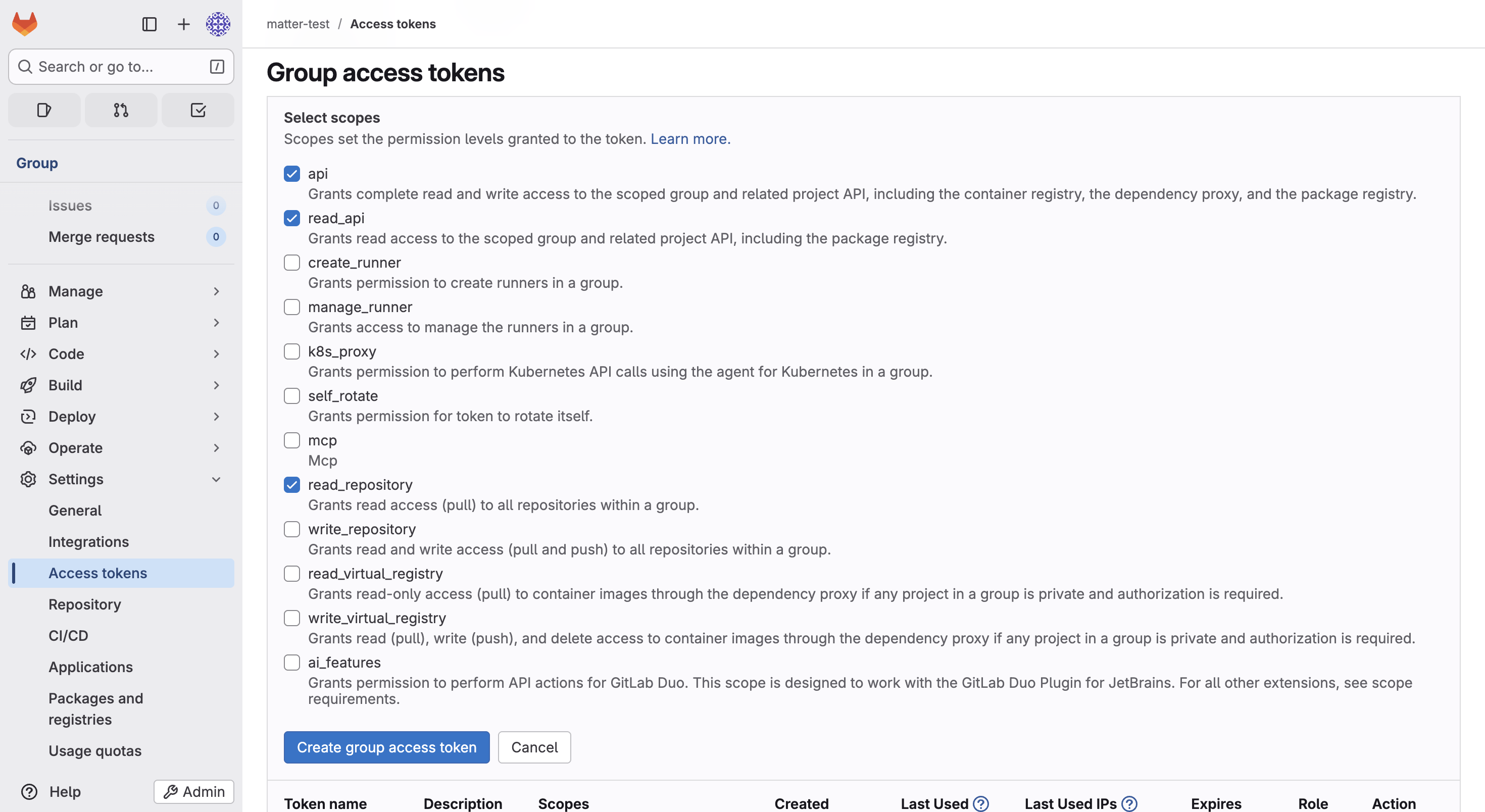
Task: Open the Learn more scopes link
Action: [x=690, y=139]
